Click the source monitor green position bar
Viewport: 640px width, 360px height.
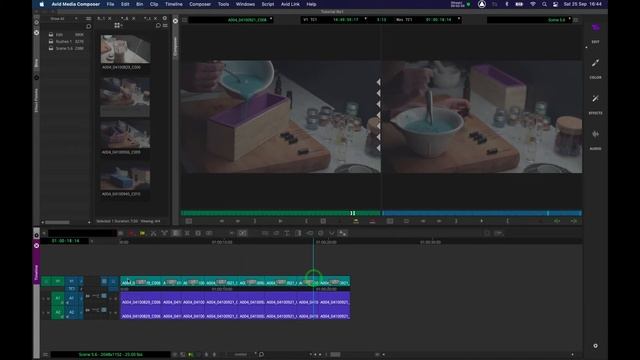coord(280,213)
